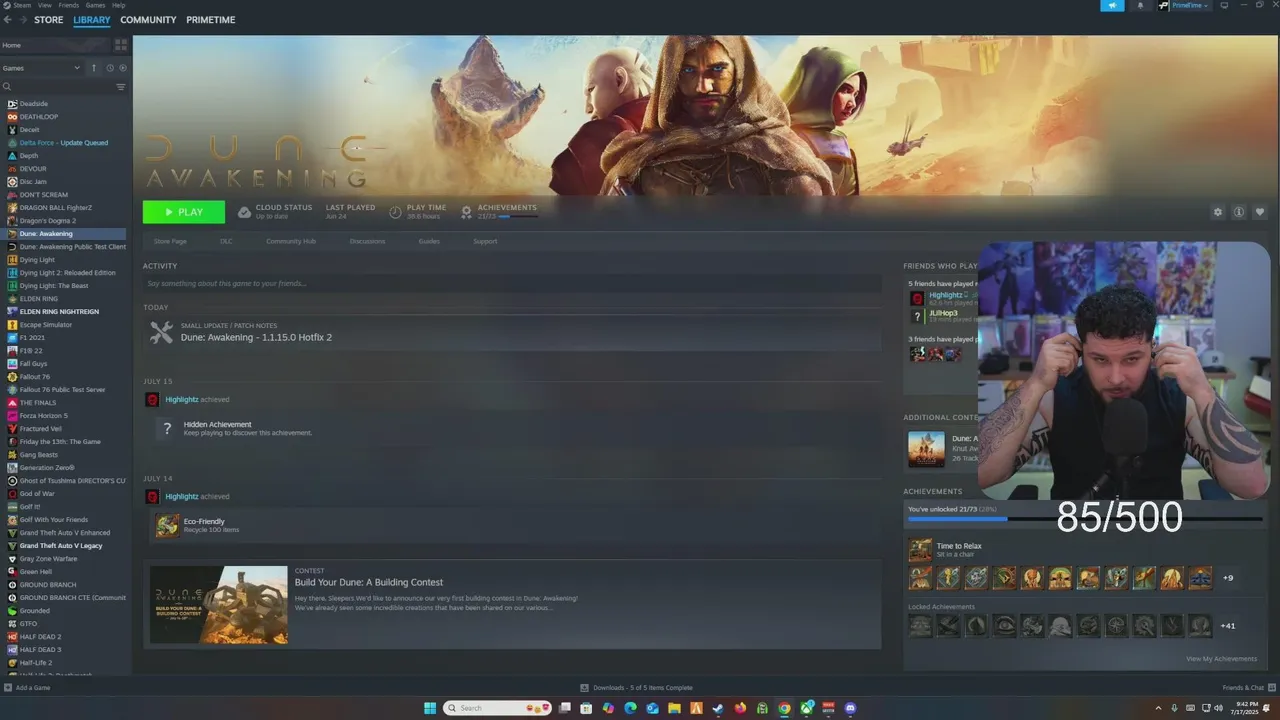This screenshot has height=720, width=1280.
Task: Open Steam announcements megaphone button
Action: tap(1112, 6)
